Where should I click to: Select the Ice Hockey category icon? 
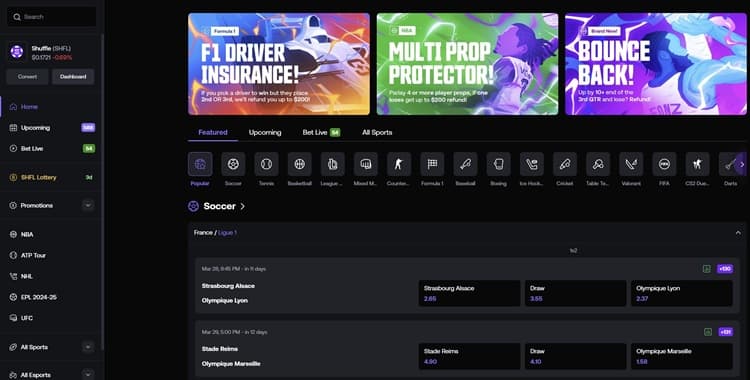pyautogui.click(x=532, y=164)
